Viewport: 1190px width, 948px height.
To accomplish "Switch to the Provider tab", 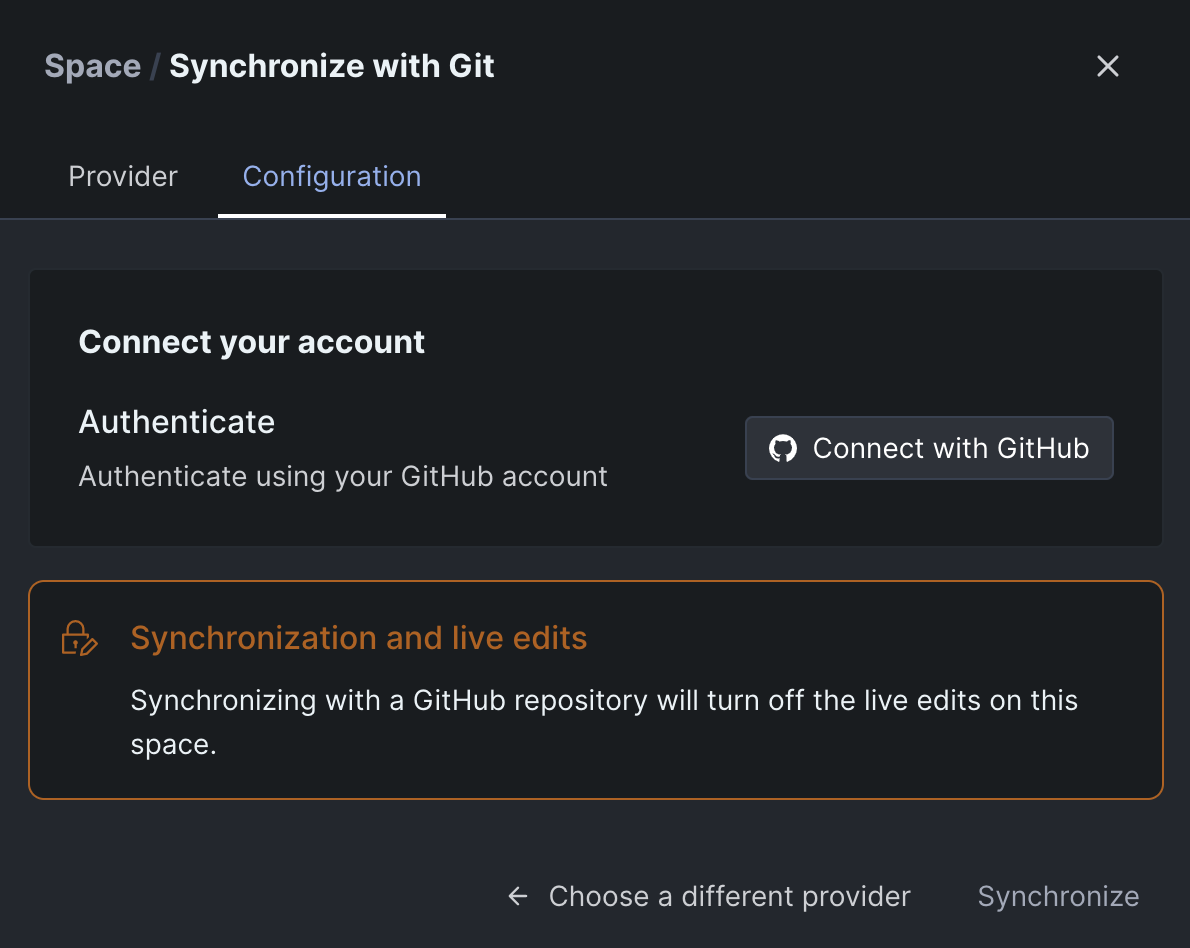I will click(x=123, y=177).
